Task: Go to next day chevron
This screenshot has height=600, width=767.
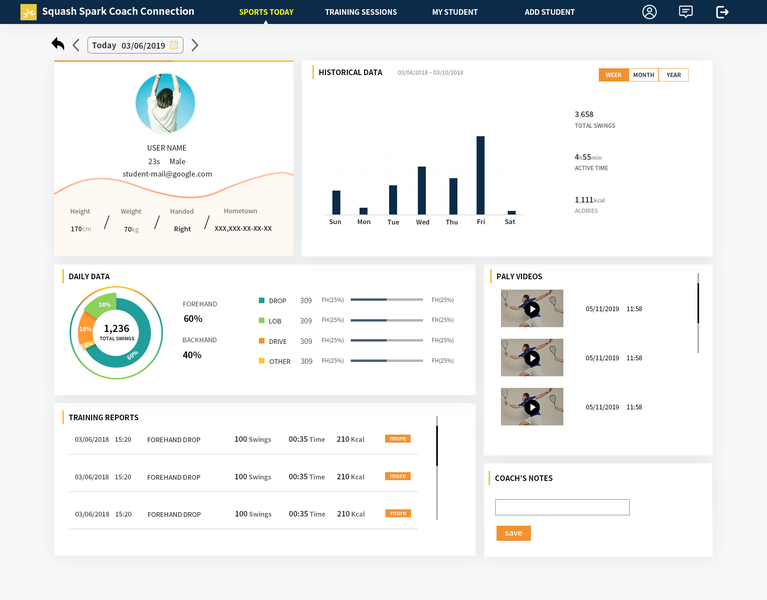Action: 195,45
